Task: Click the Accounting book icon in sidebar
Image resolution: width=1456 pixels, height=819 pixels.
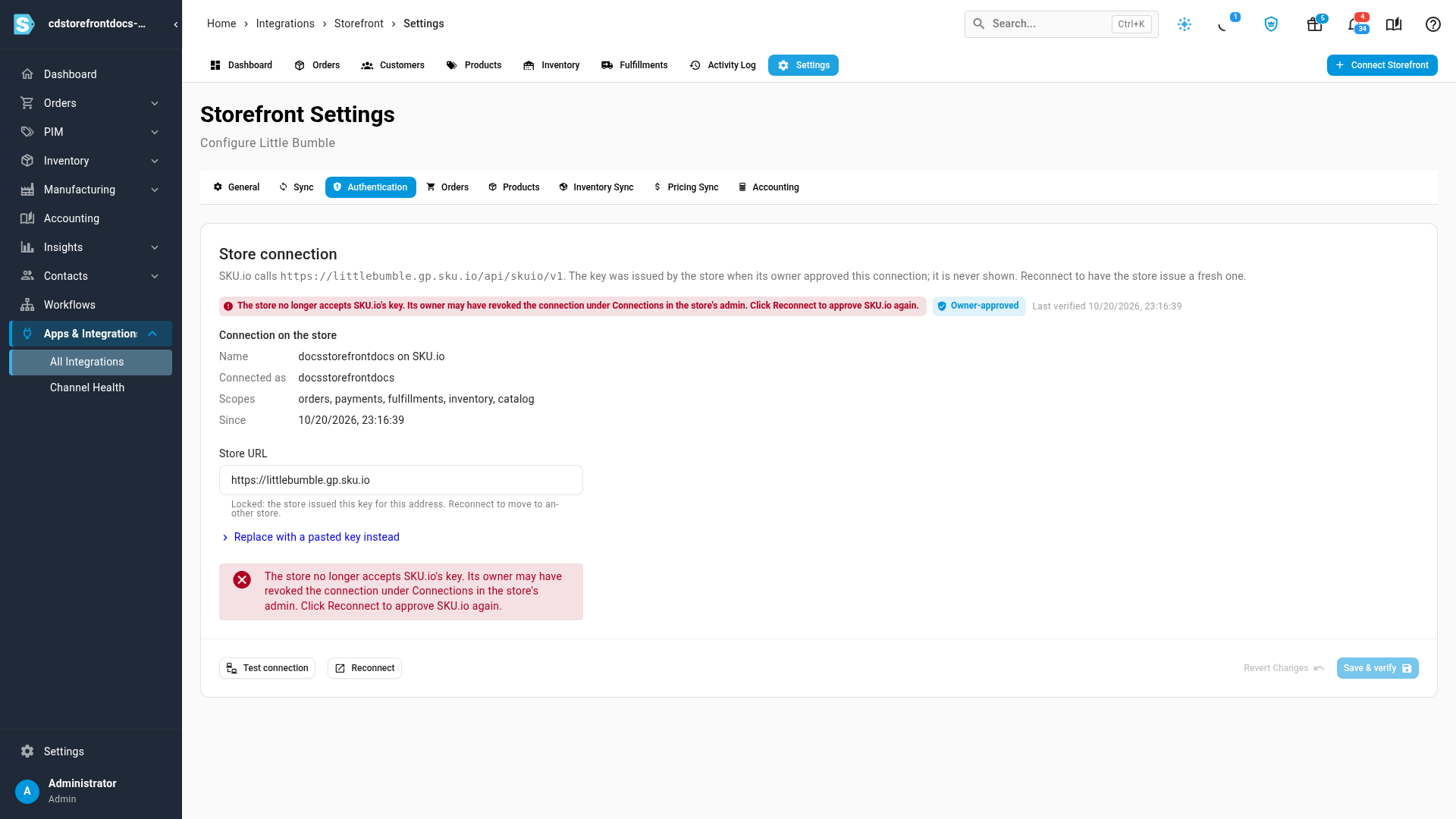Action: click(27, 218)
